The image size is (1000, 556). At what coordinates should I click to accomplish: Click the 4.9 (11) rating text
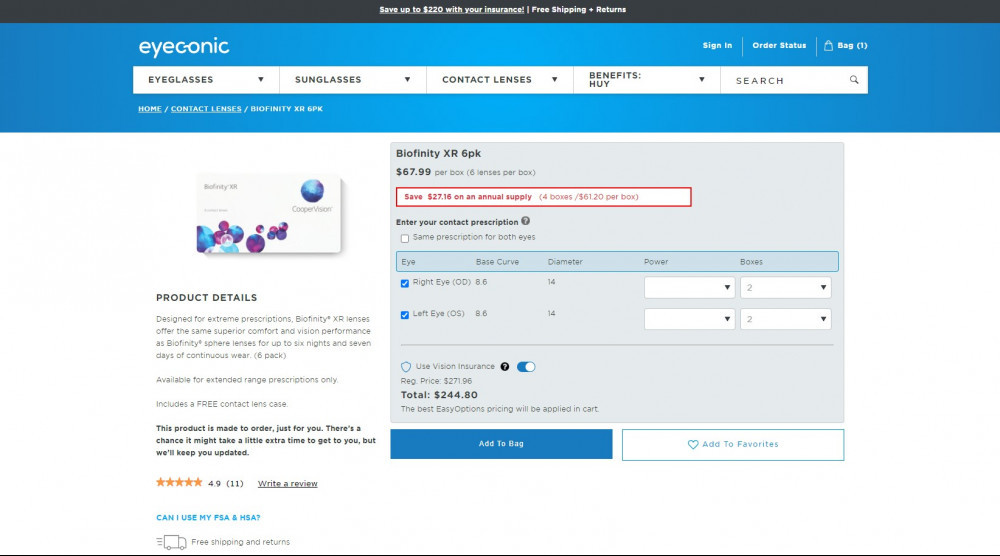pyautogui.click(x=226, y=484)
